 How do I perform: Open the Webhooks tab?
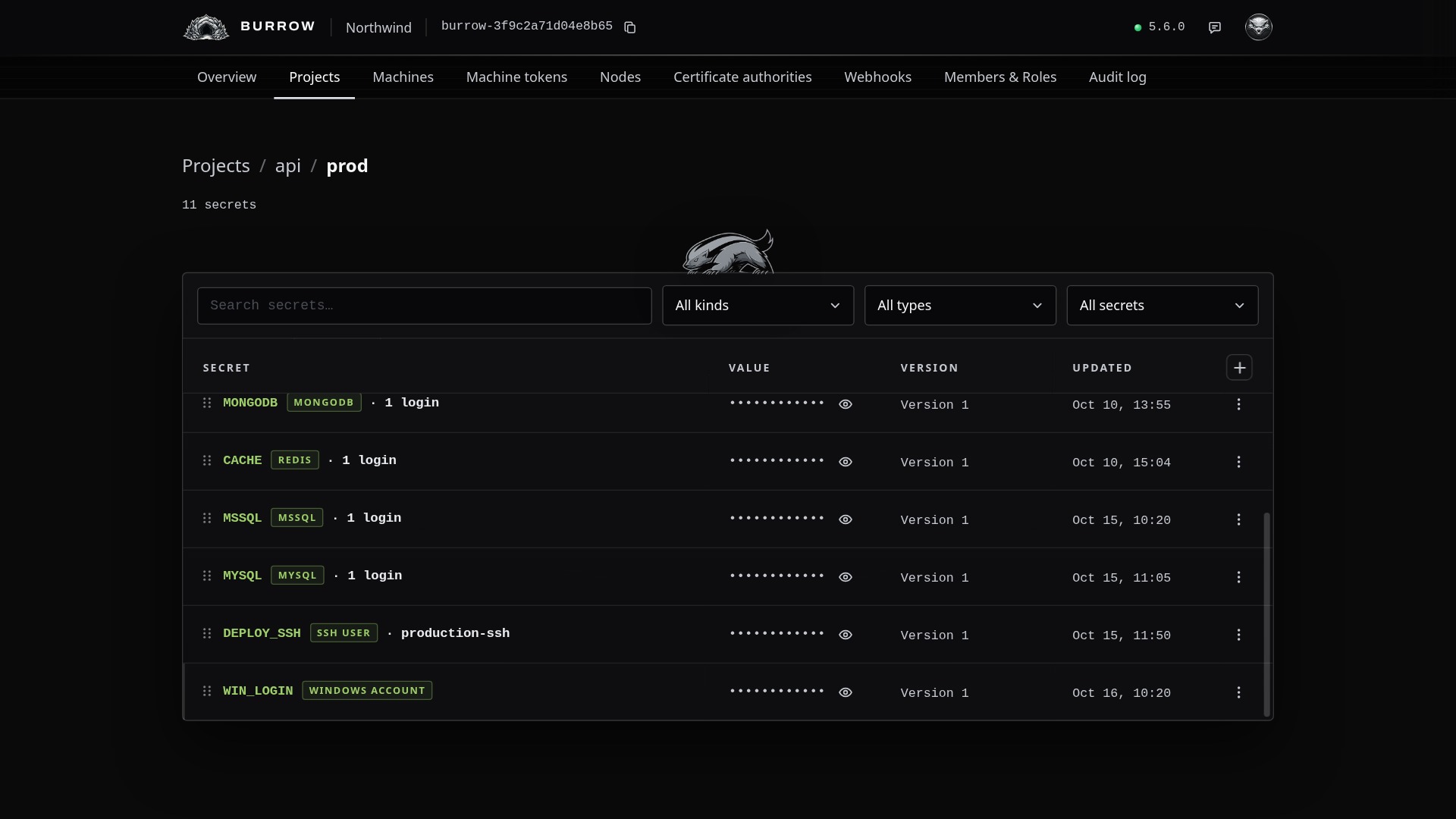point(878,77)
